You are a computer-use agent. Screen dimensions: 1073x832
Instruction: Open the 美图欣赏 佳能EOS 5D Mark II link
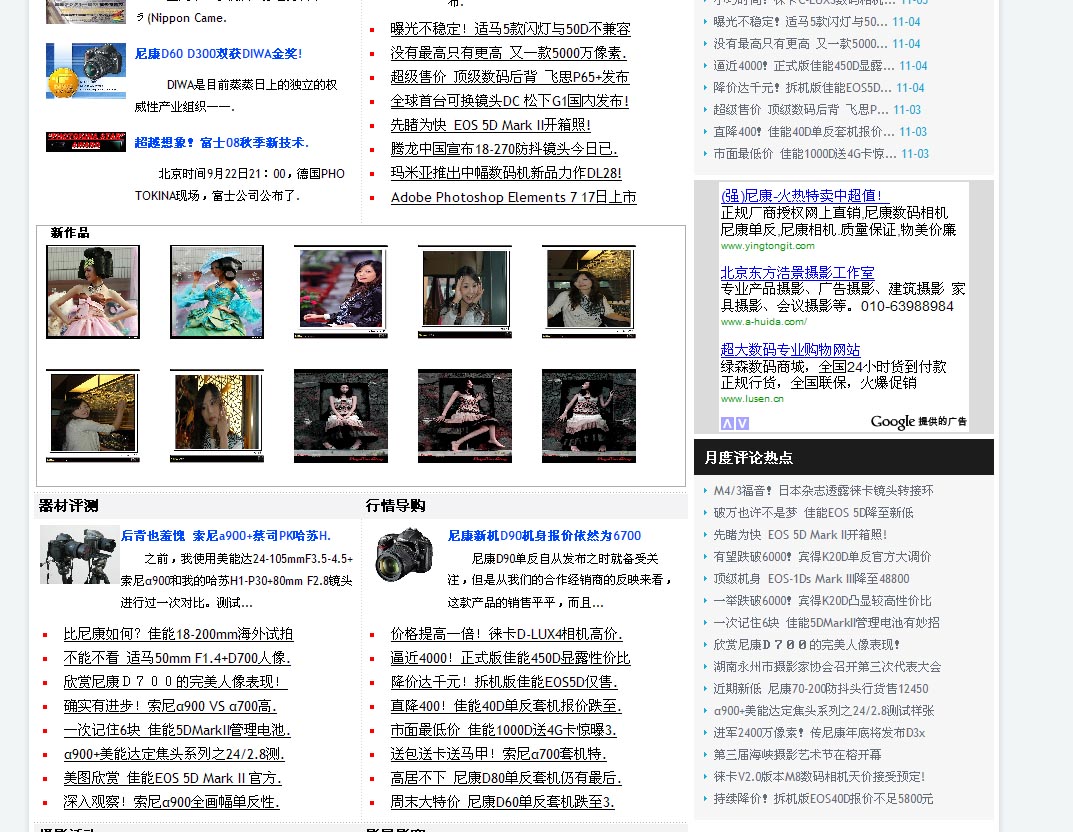(x=172, y=778)
